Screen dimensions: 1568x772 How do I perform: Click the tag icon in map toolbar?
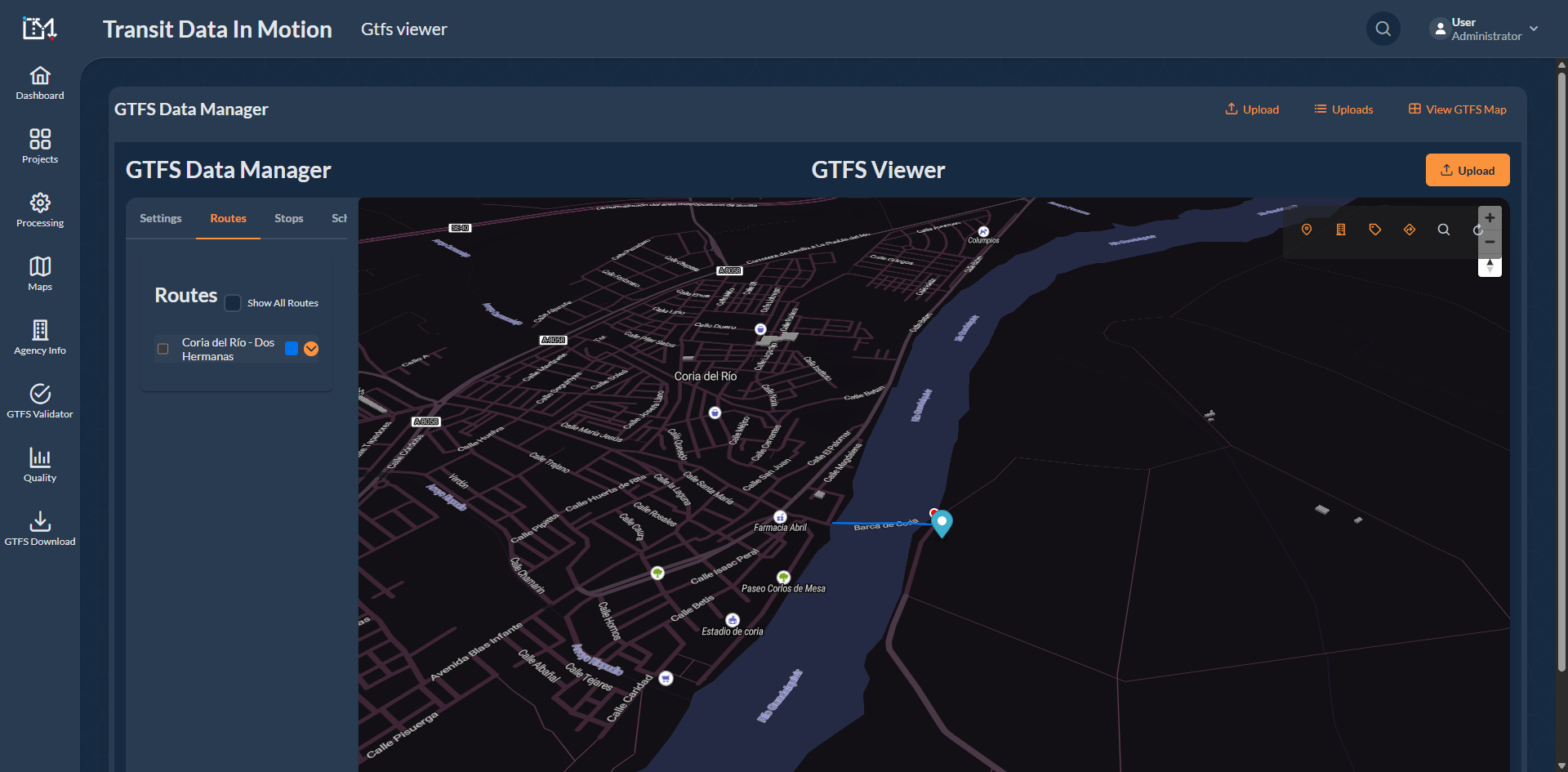point(1375,230)
